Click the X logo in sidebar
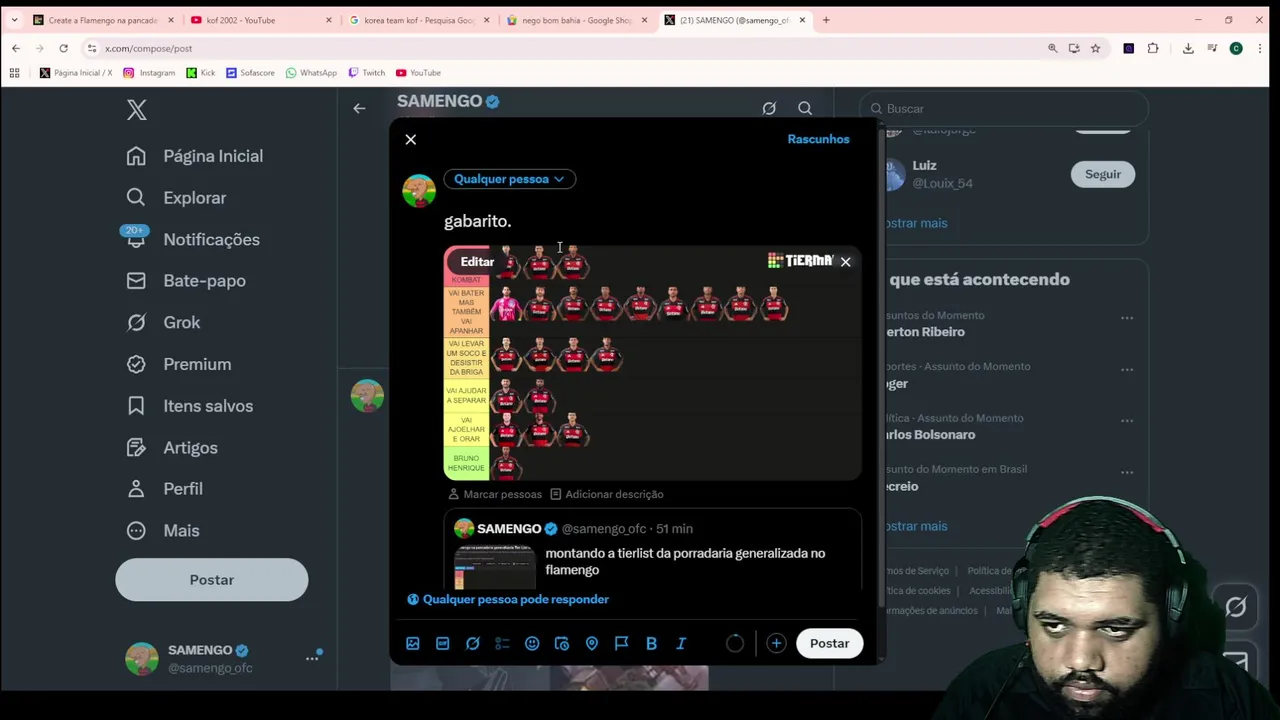1280x720 pixels. coord(137,110)
